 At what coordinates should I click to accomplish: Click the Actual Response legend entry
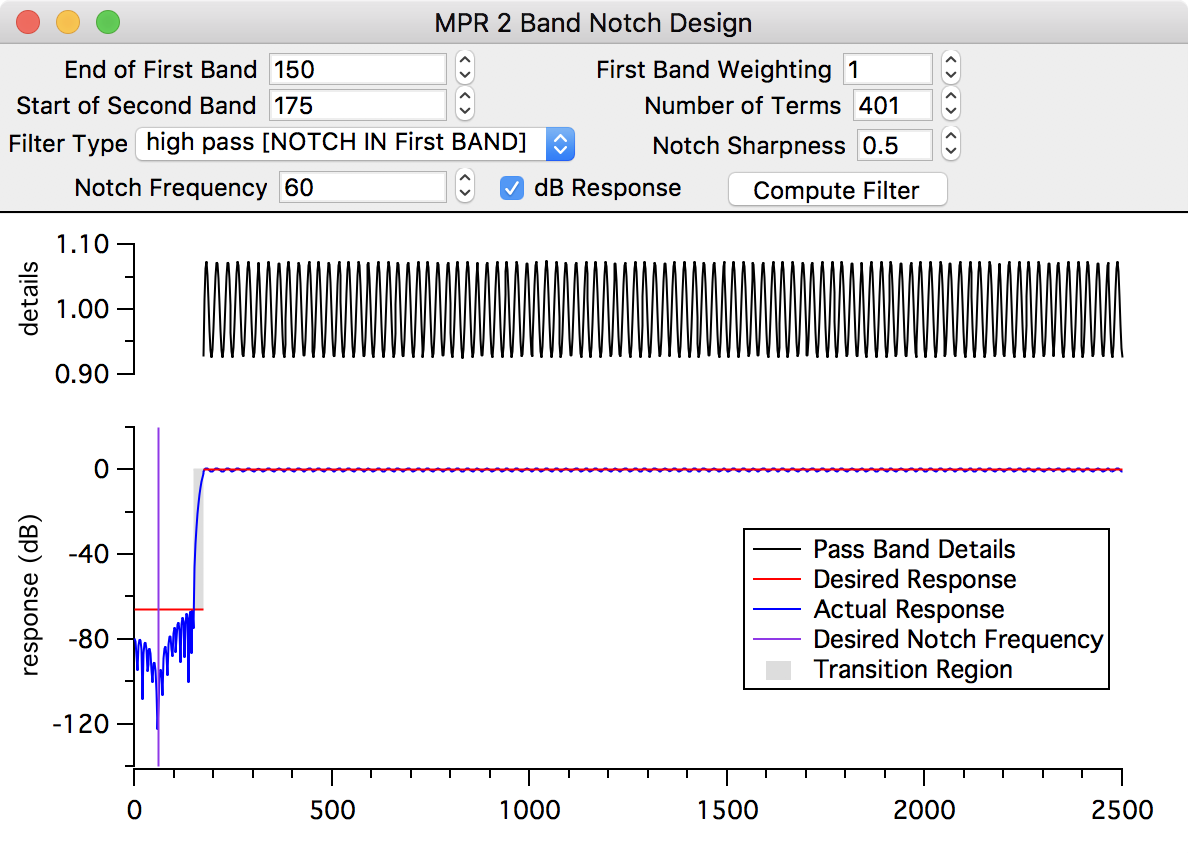(908, 610)
